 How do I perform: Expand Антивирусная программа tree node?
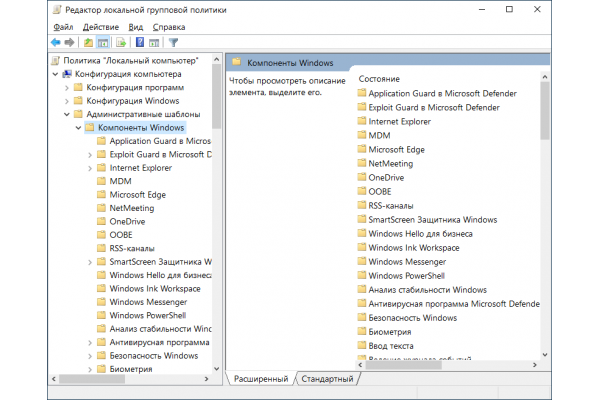coord(90,343)
